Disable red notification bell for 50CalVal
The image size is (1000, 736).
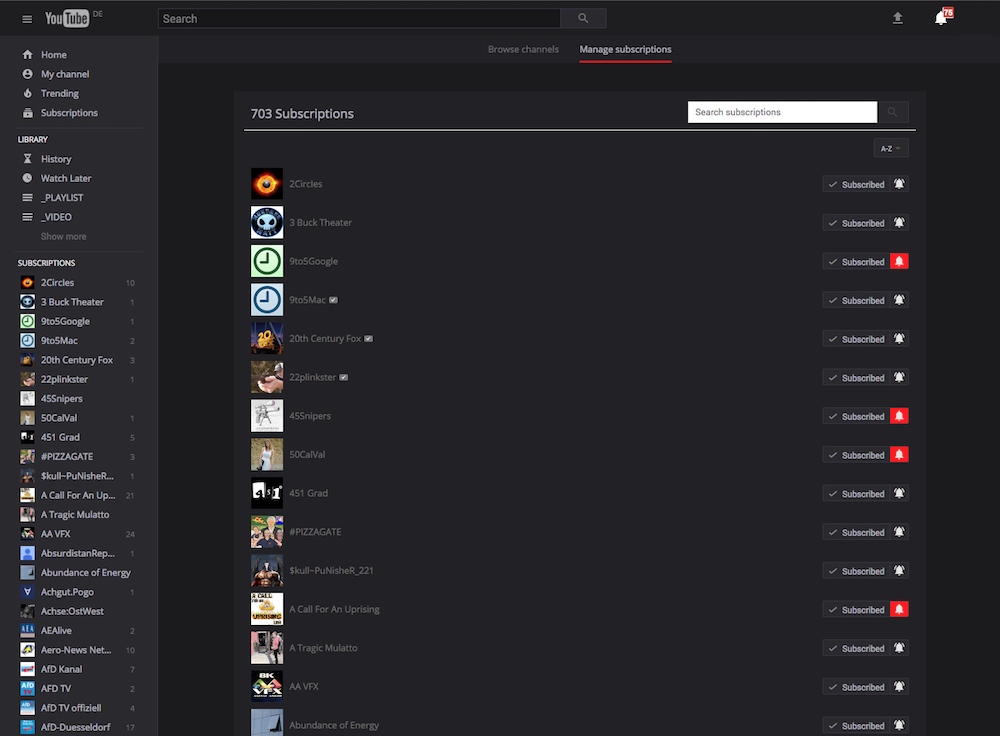point(899,455)
